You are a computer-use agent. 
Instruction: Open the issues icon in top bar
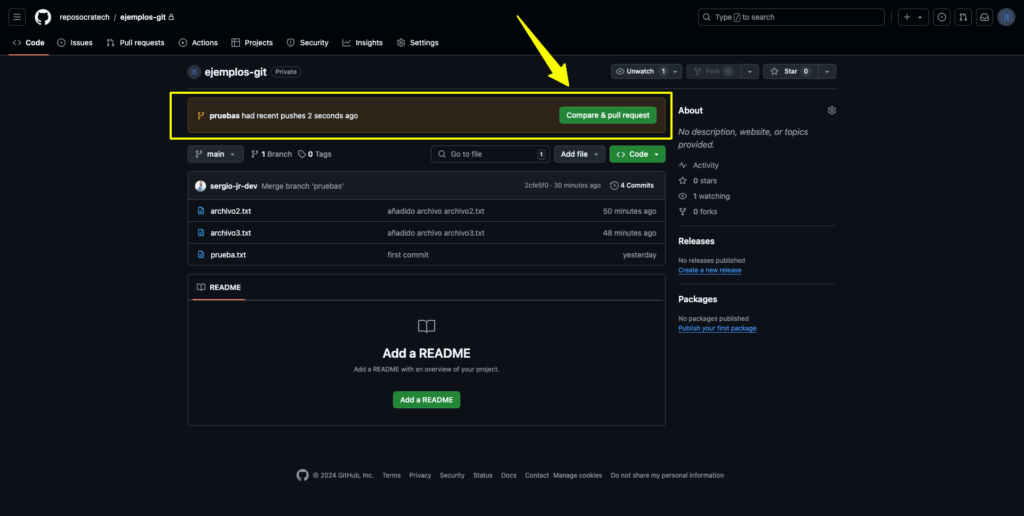[941, 17]
